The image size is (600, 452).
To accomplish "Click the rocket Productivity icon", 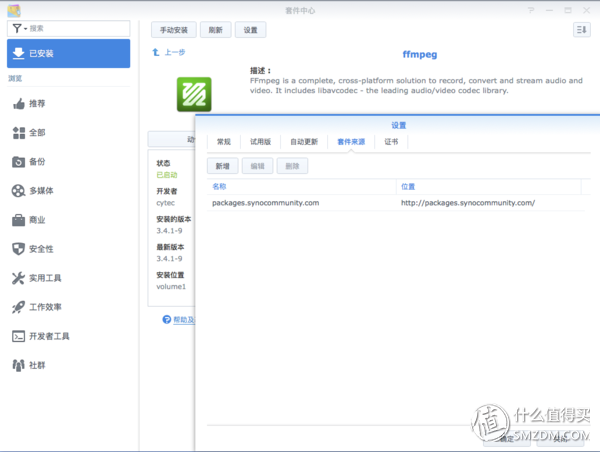I will tap(18, 307).
